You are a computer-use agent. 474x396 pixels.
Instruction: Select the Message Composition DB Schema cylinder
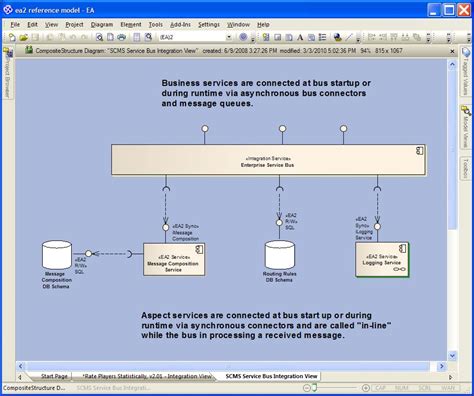tap(57, 255)
